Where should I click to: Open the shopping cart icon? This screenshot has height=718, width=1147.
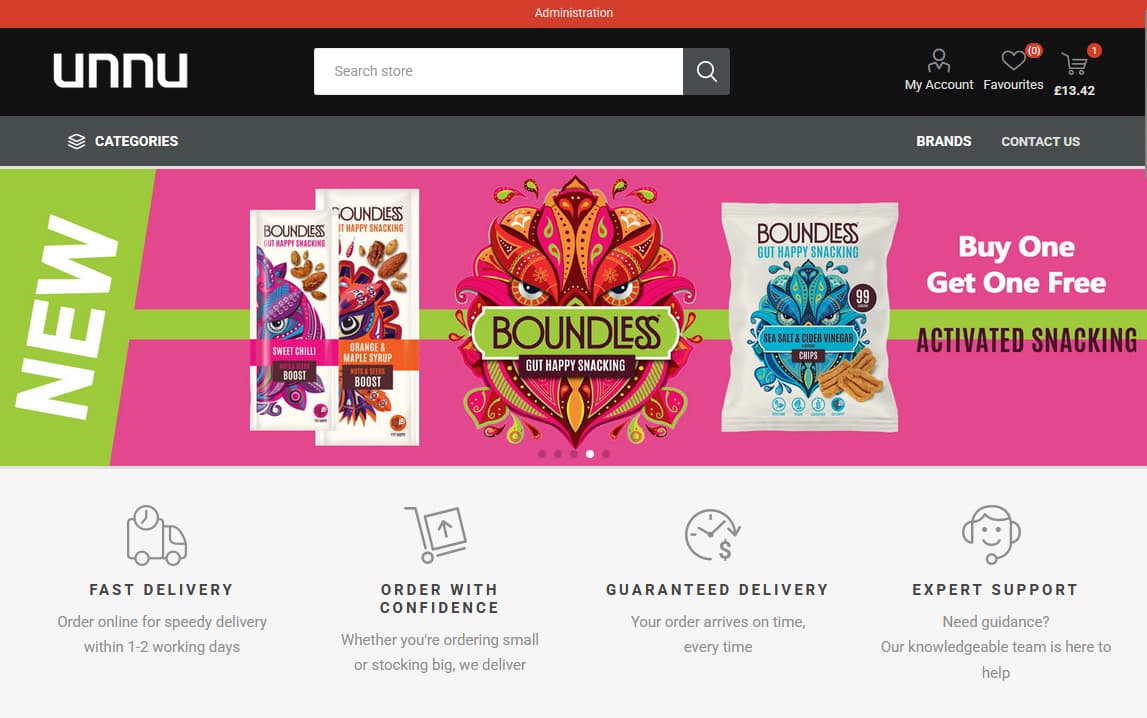tap(1075, 64)
